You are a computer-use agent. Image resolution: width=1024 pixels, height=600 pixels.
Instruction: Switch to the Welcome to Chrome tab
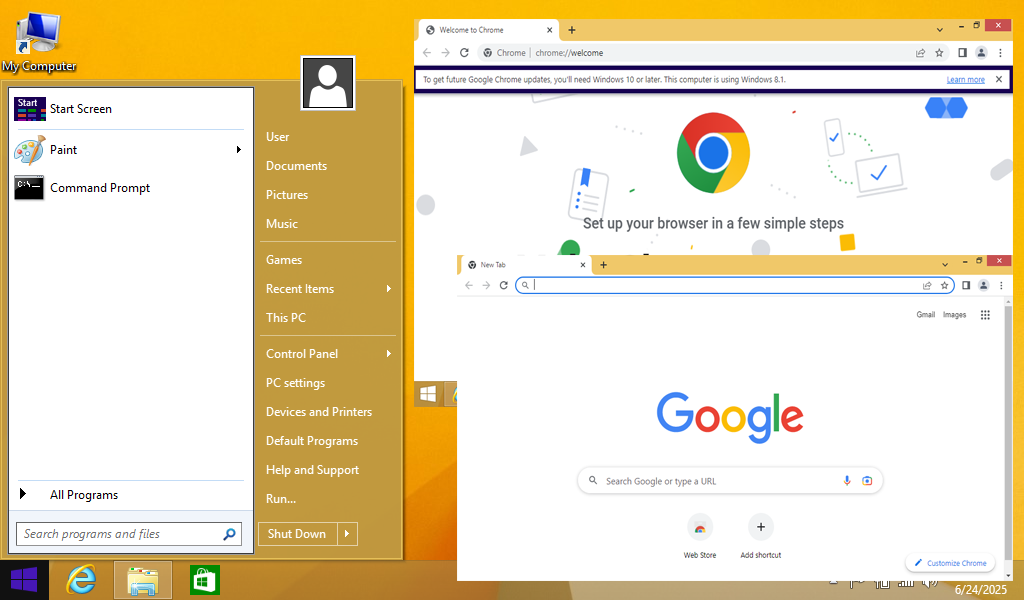(480, 30)
